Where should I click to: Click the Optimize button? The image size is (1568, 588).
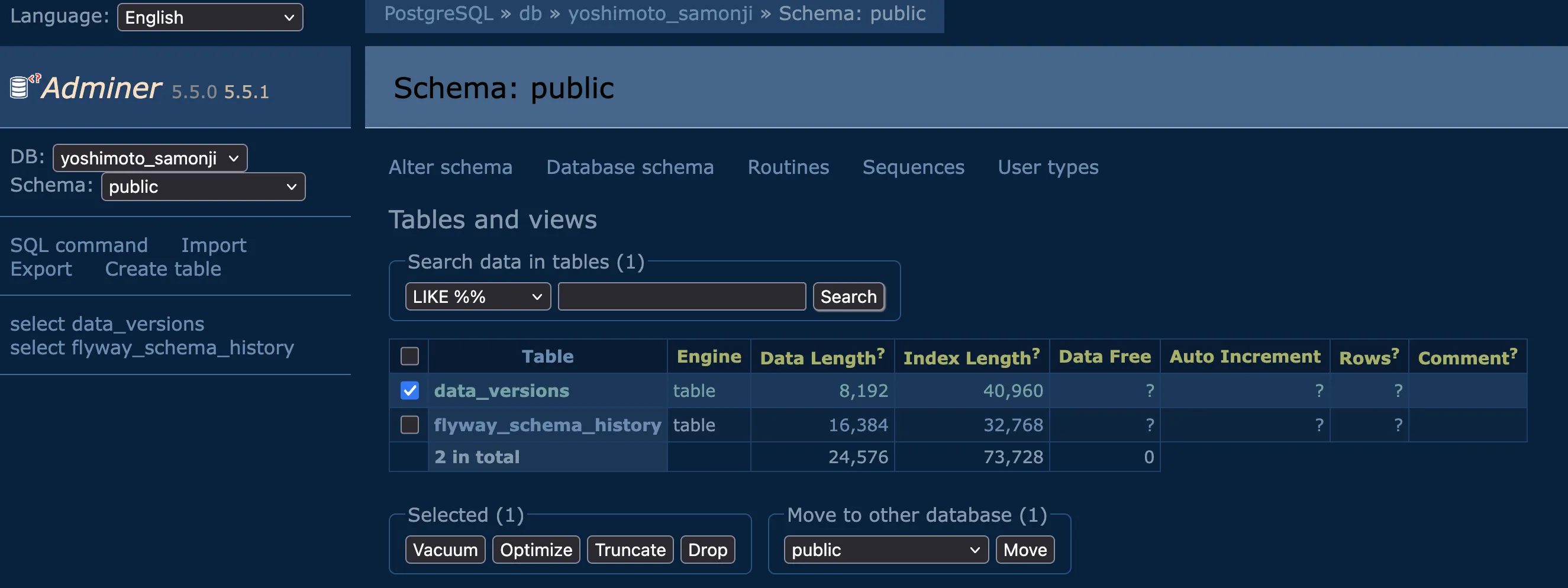(535, 550)
